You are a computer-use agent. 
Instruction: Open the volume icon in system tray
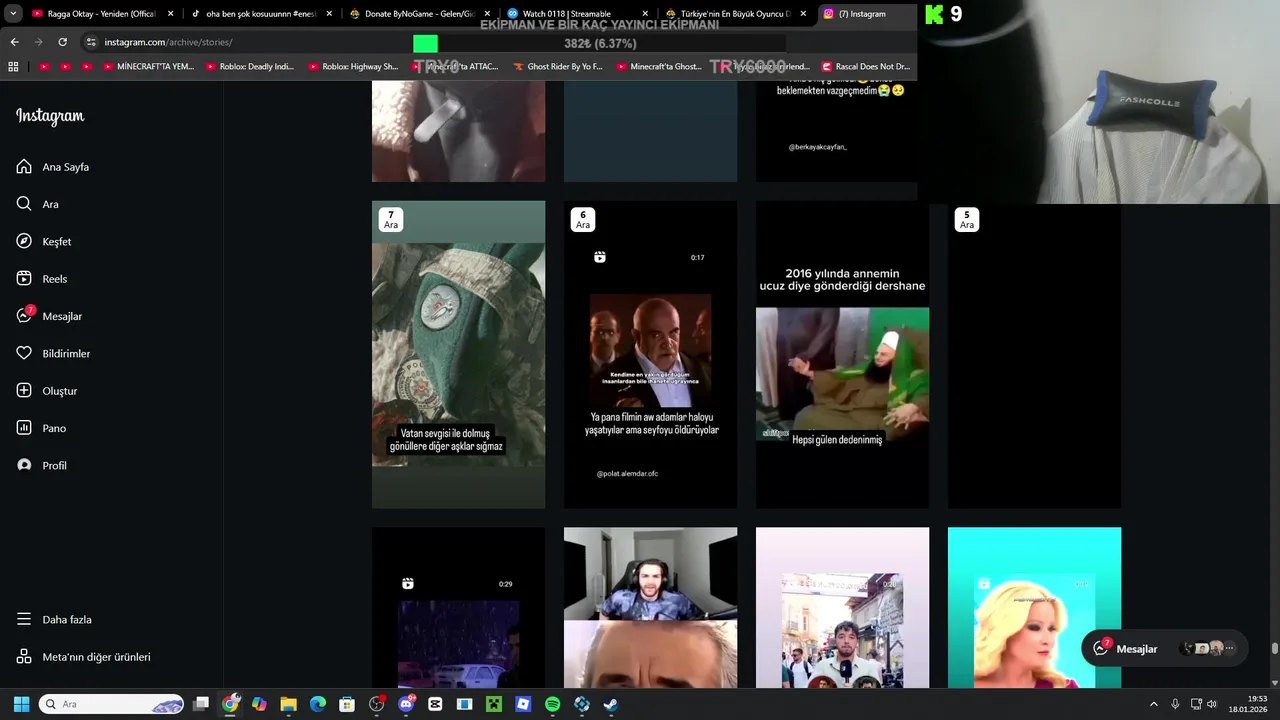[1211, 704]
